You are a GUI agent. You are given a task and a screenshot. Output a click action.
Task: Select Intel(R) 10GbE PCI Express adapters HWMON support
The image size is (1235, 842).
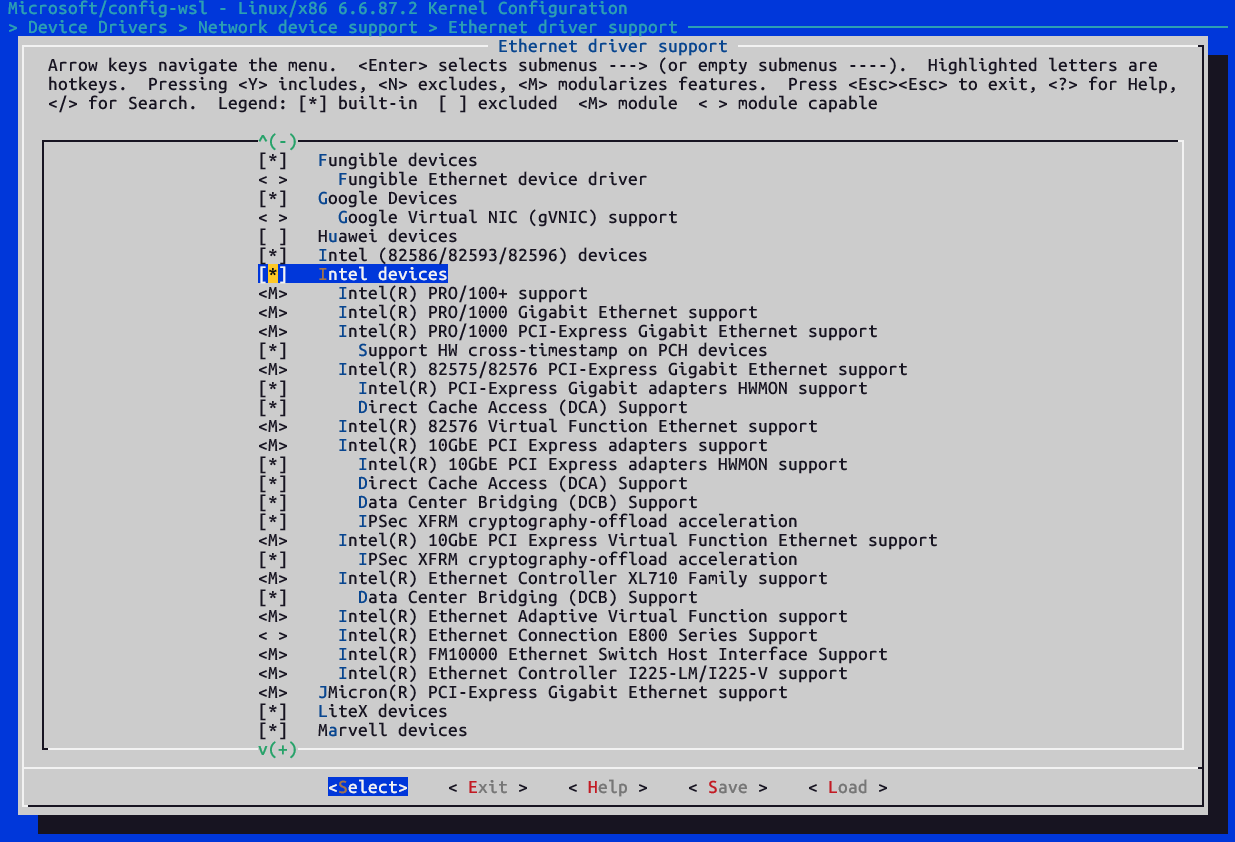tap(603, 464)
